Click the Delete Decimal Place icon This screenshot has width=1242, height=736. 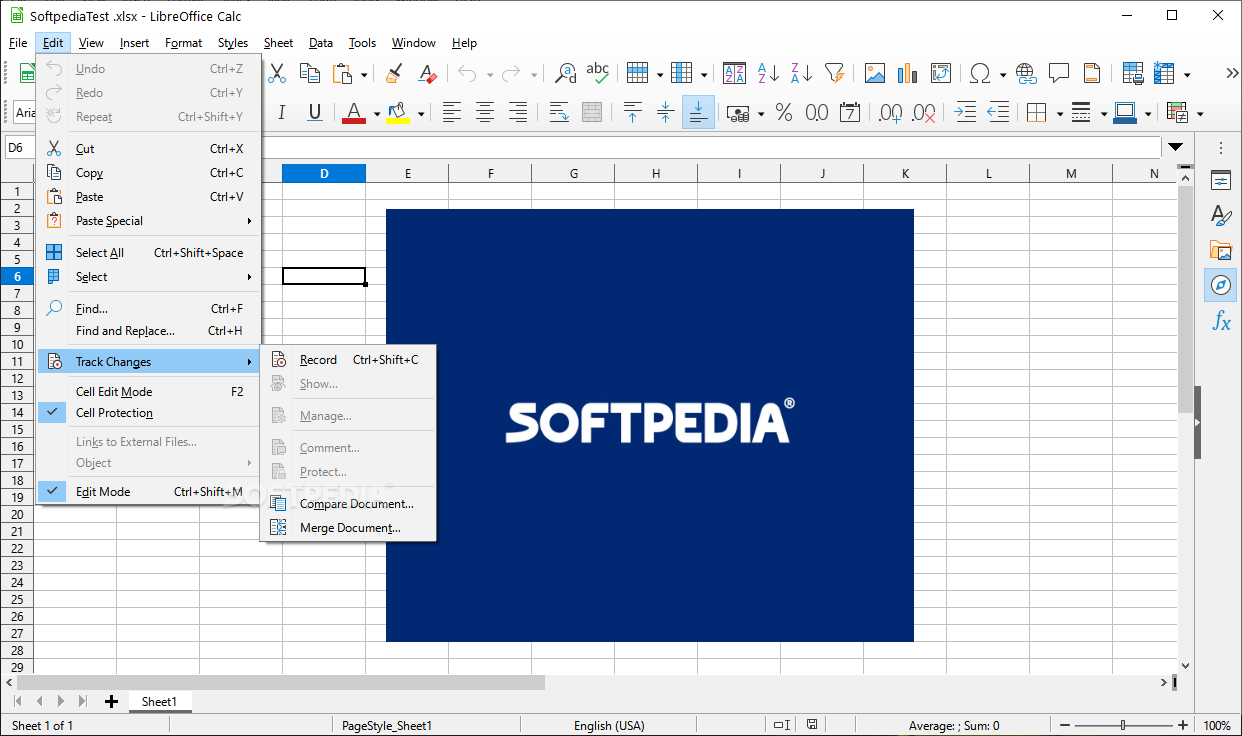coord(924,113)
